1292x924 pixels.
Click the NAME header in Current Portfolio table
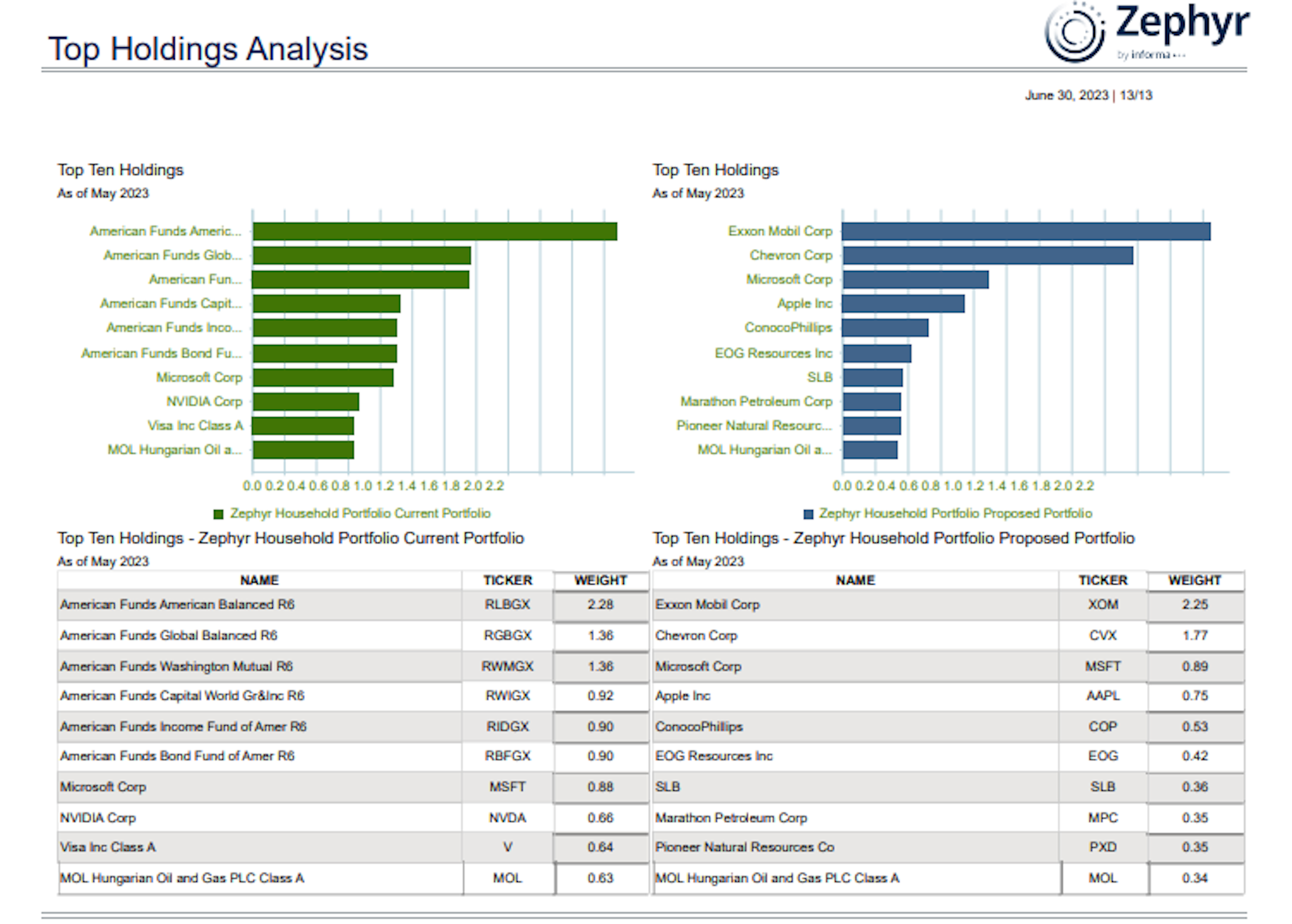[x=259, y=580]
